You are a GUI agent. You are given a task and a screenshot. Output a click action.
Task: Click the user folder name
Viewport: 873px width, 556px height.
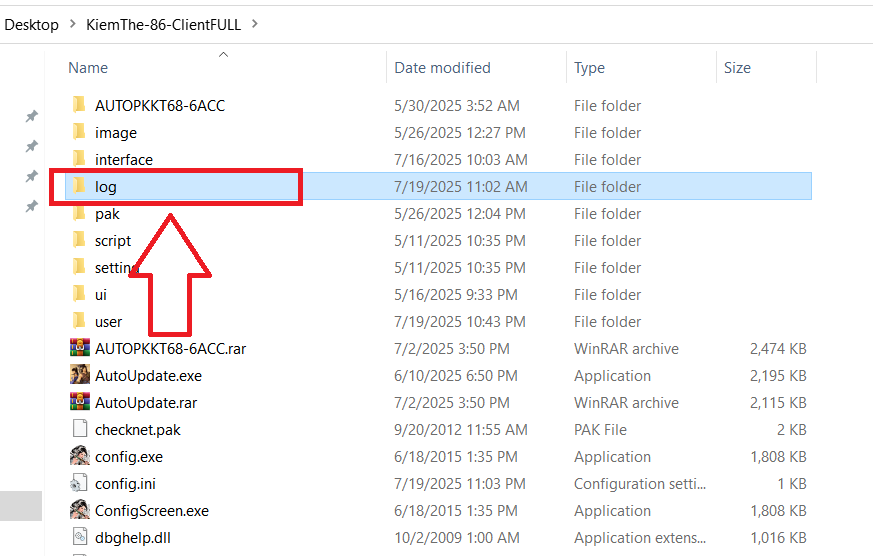click(108, 322)
